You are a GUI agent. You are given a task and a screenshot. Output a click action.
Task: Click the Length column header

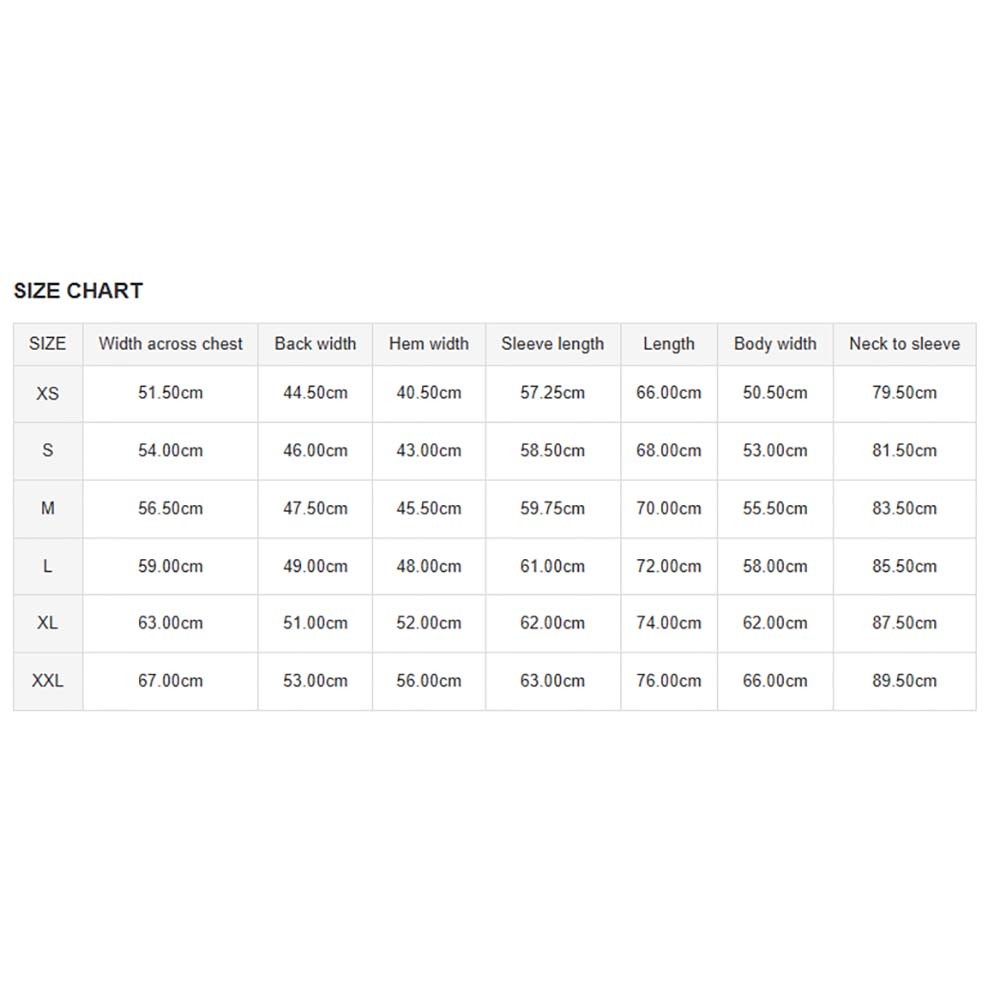[x=668, y=344]
